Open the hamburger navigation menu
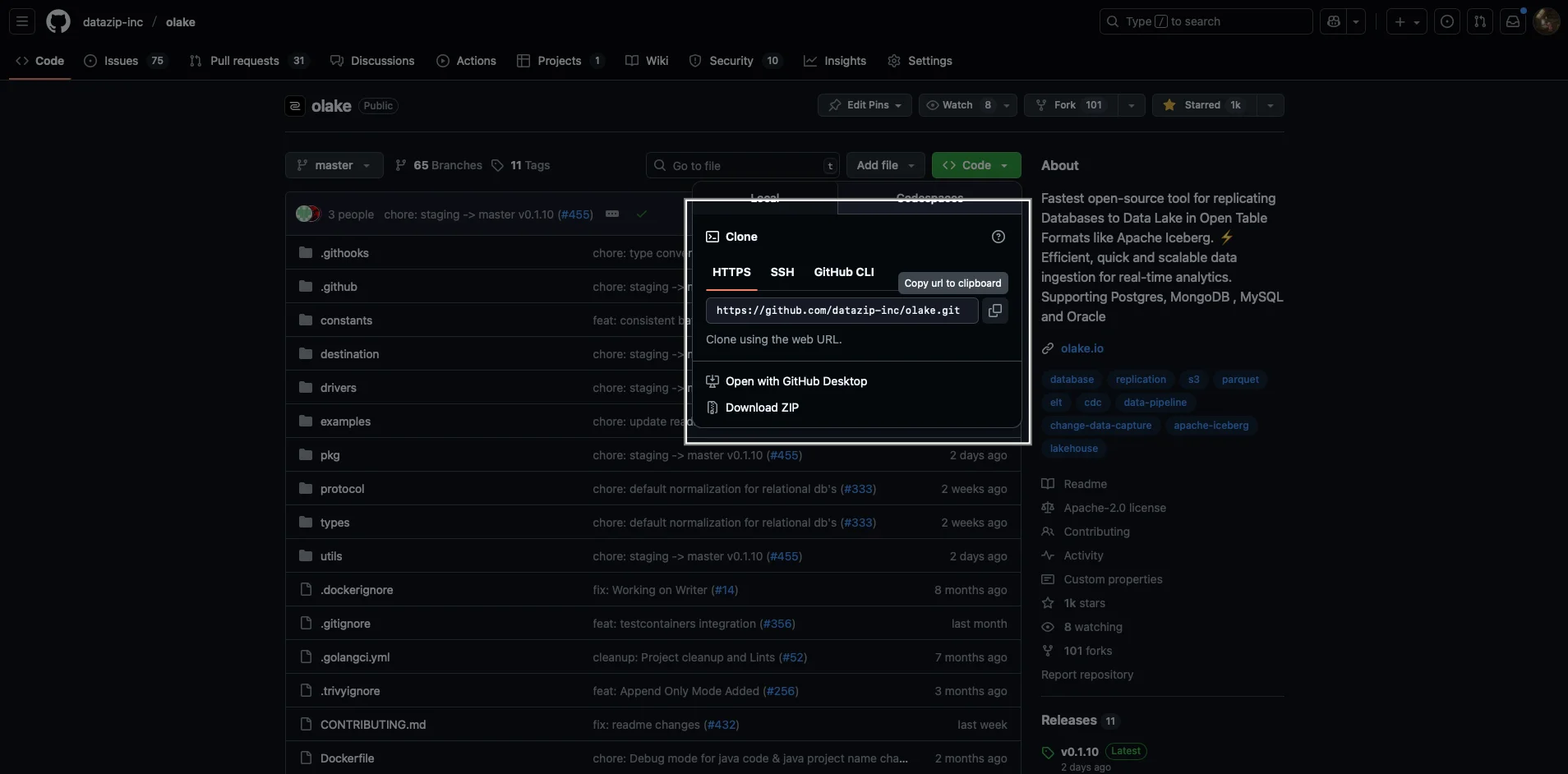Screen dimensions: 1568x774 click(x=22, y=21)
